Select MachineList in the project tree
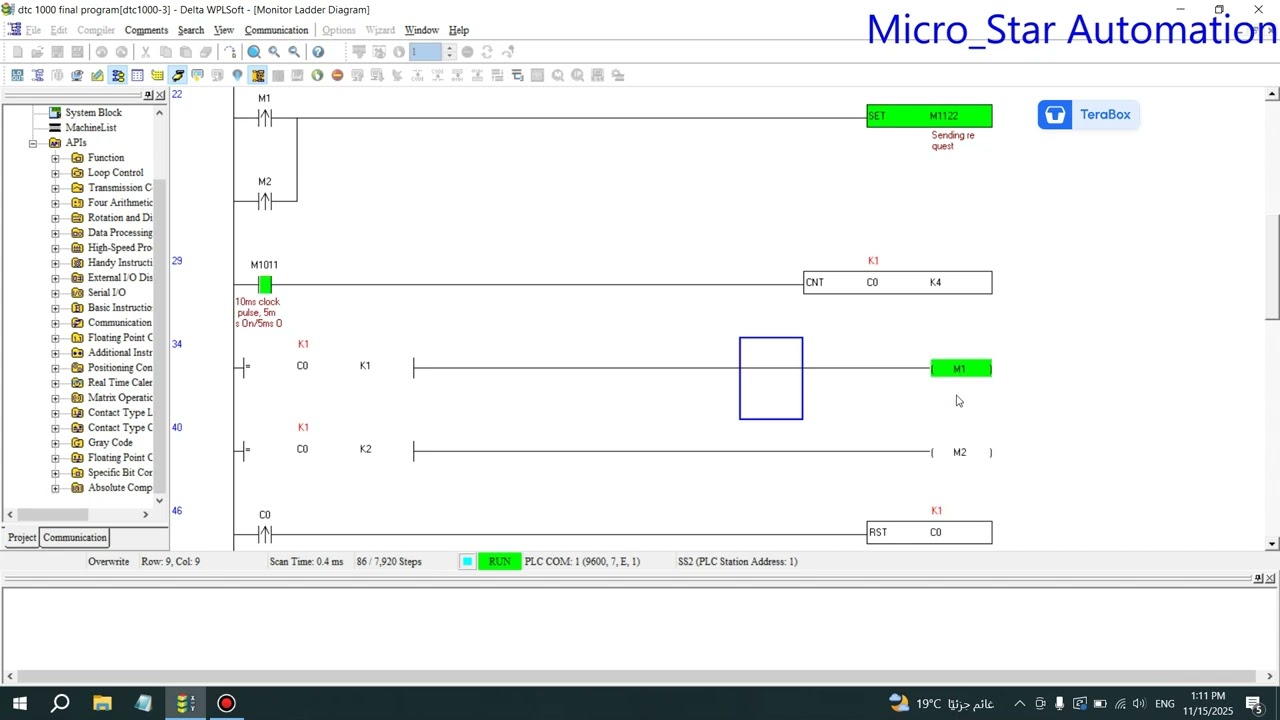Viewport: 1280px width, 720px height. [91, 128]
